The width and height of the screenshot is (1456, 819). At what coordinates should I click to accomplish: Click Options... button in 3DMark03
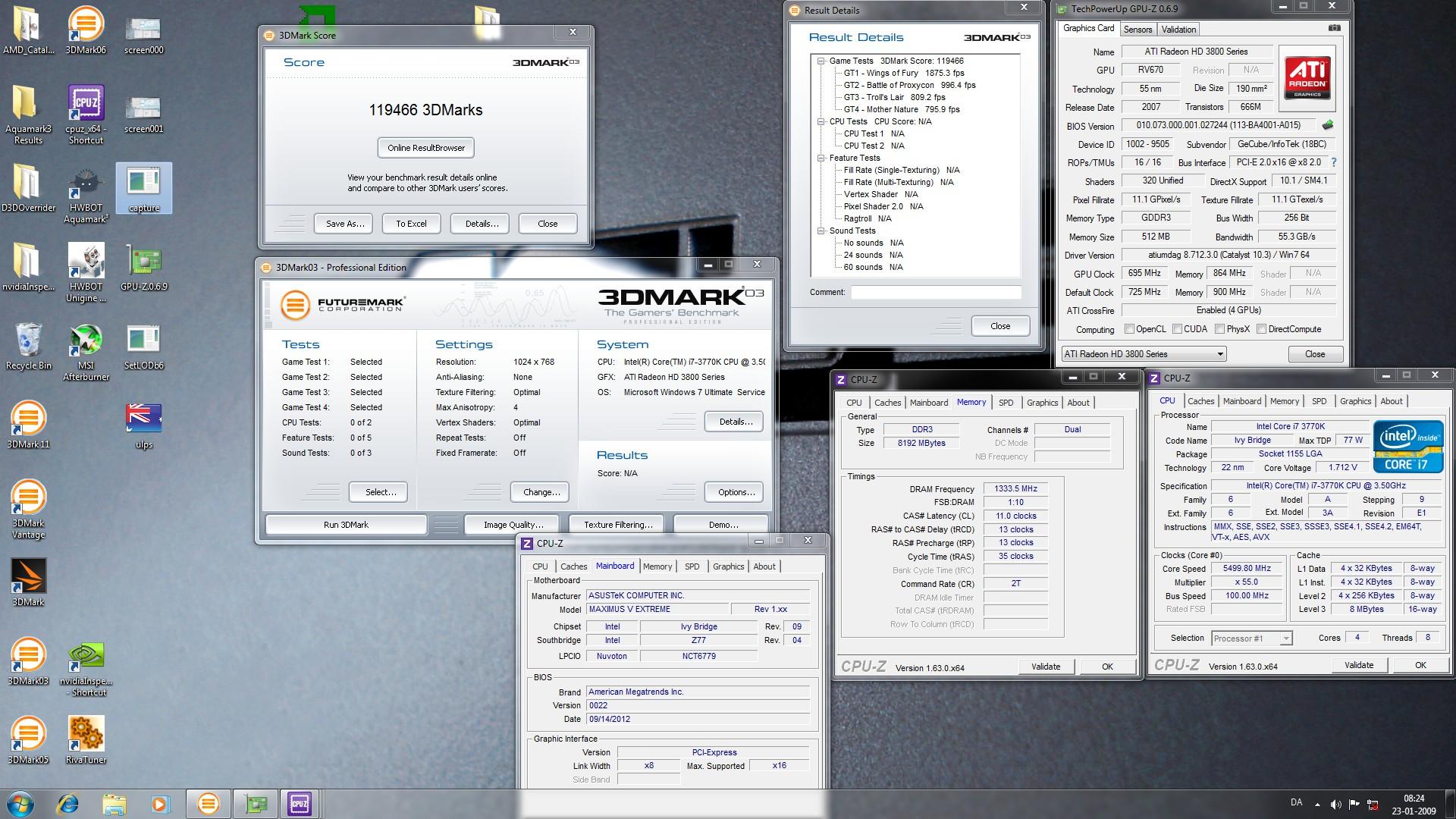point(736,492)
